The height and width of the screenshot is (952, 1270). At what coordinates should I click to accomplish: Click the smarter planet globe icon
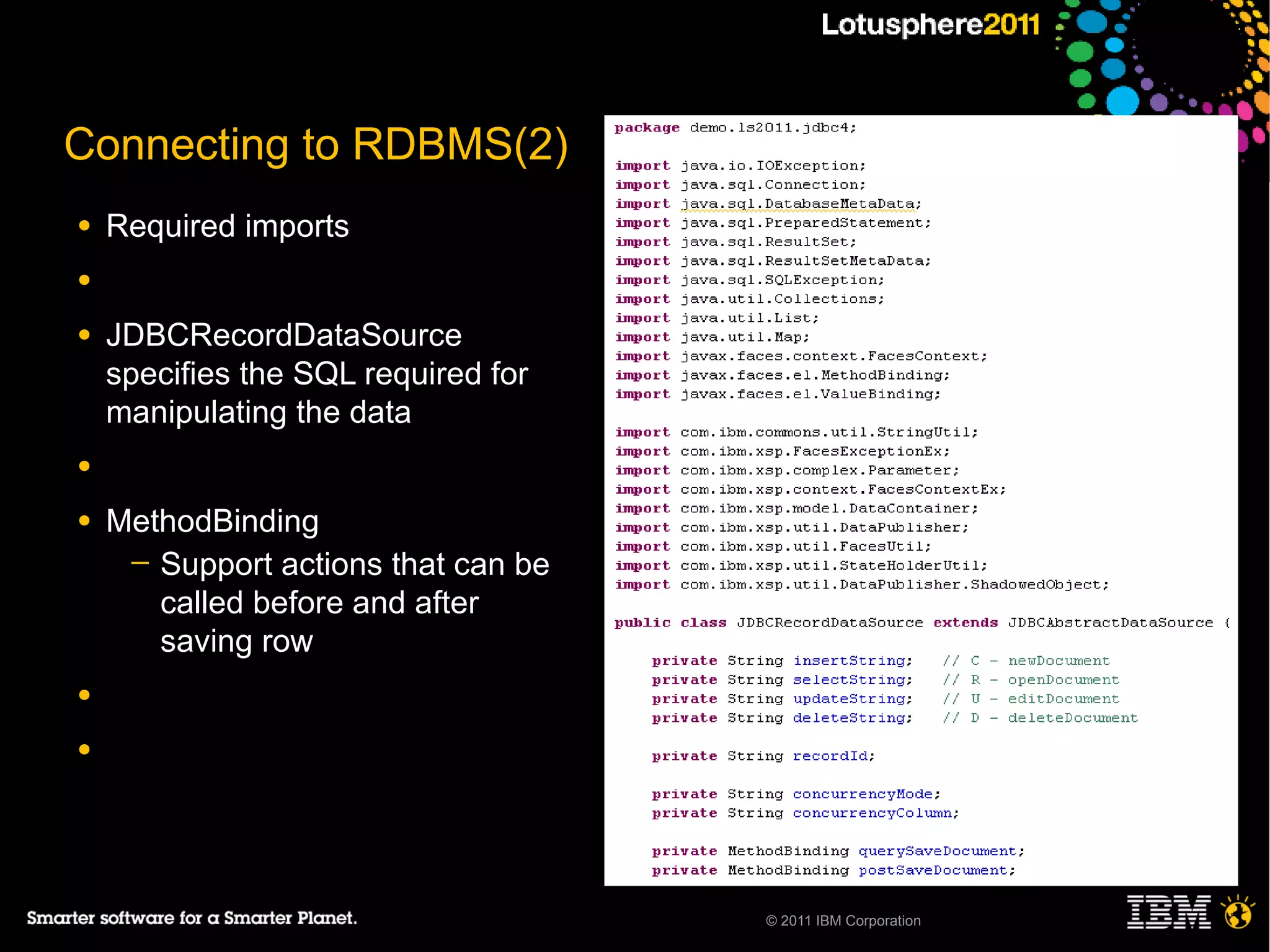pyautogui.click(x=1238, y=912)
